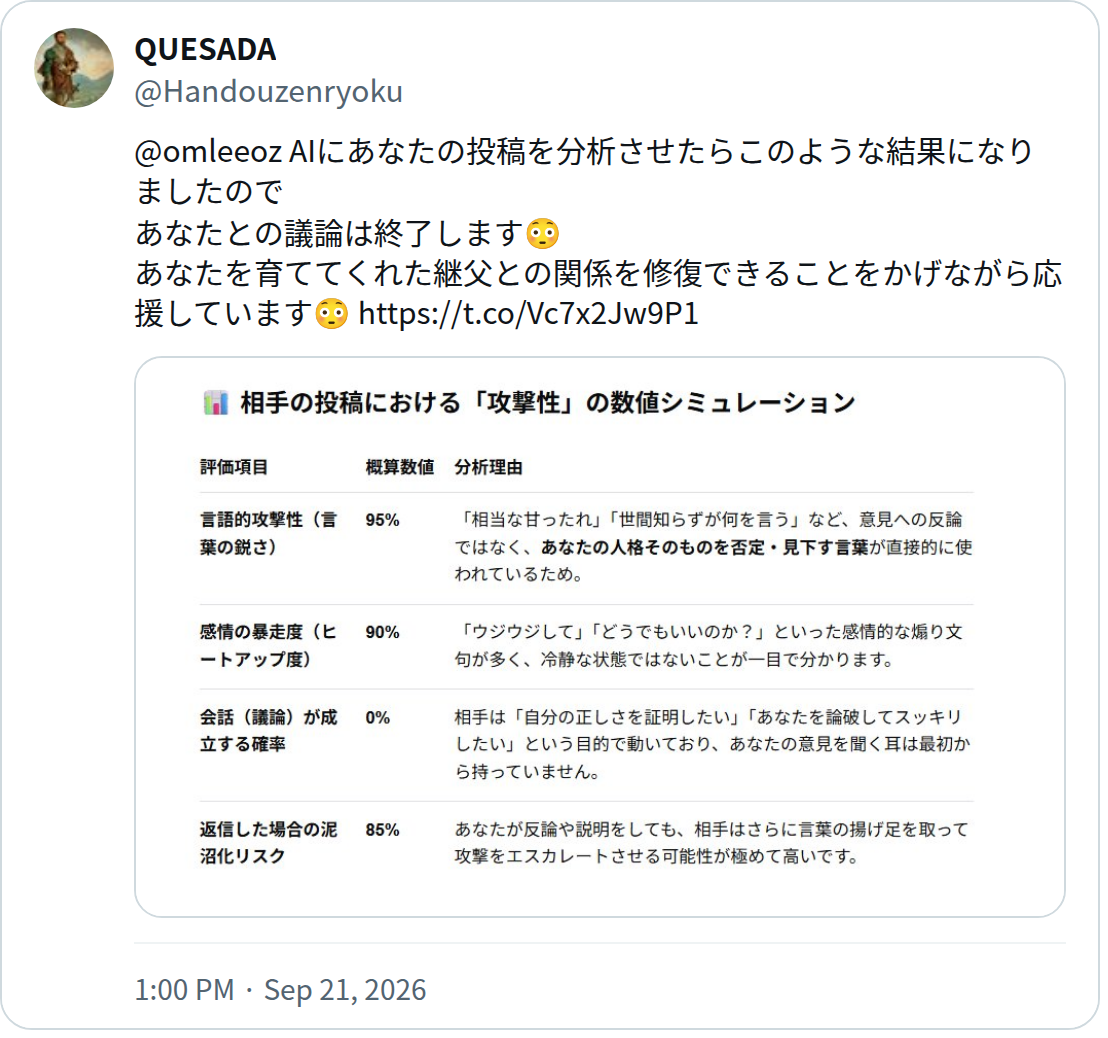This screenshot has width=1108, height=1038.
Task: Click the Sep 21, 2026 date
Action: click(345, 990)
